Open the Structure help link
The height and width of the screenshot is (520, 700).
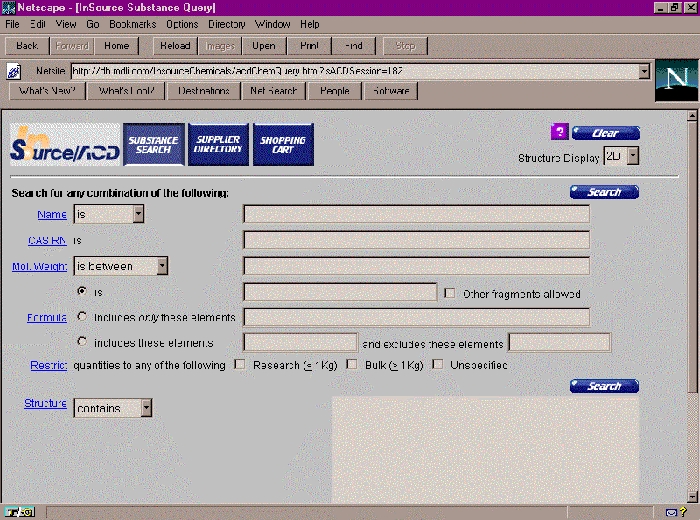tap(46, 403)
